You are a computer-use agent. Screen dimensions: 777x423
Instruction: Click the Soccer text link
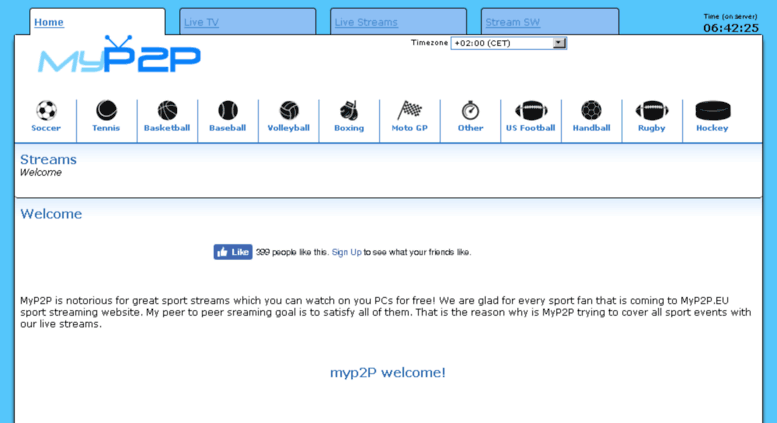coord(46,128)
